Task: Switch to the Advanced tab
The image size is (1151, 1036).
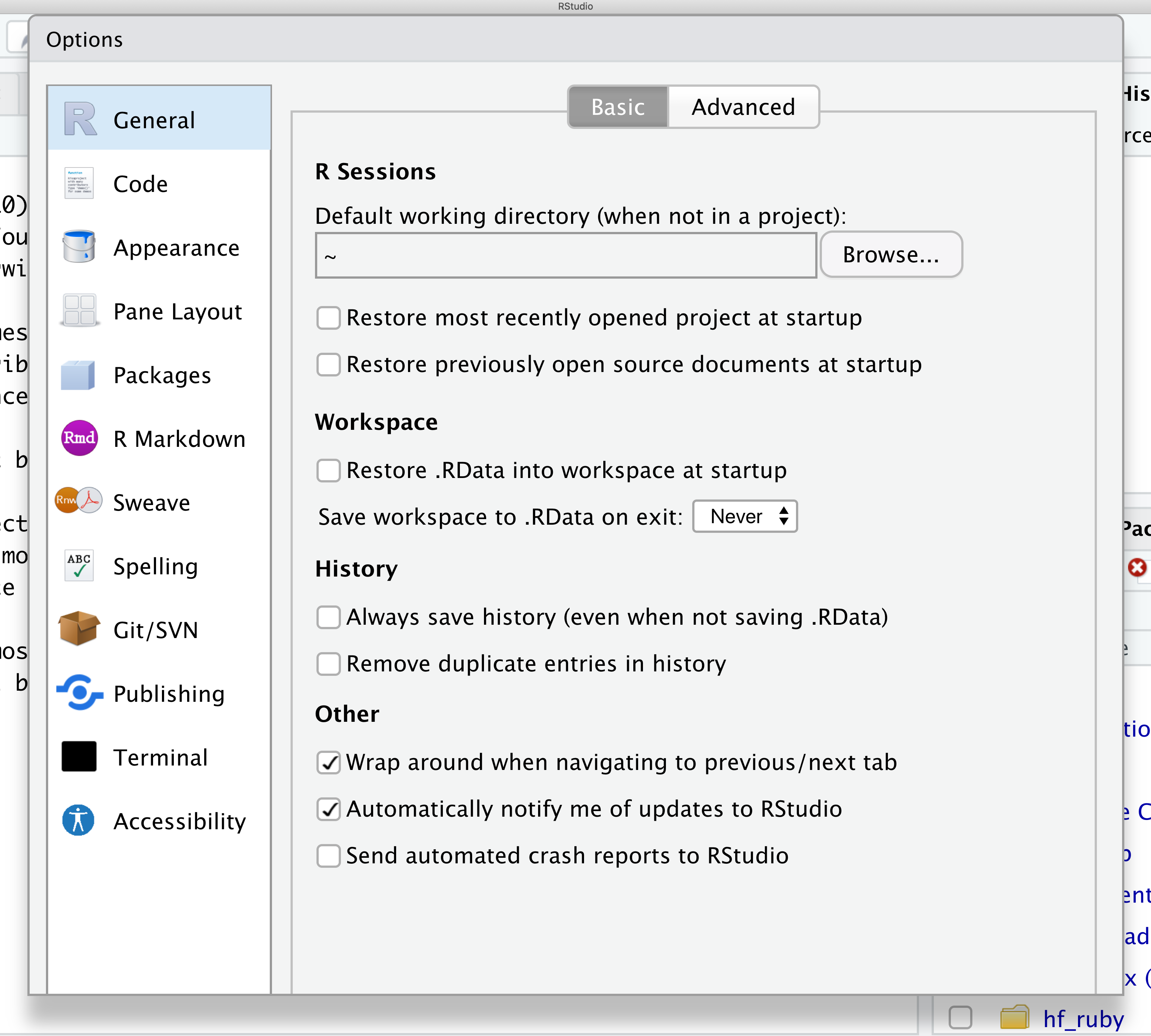Action: (x=743, y=107)
